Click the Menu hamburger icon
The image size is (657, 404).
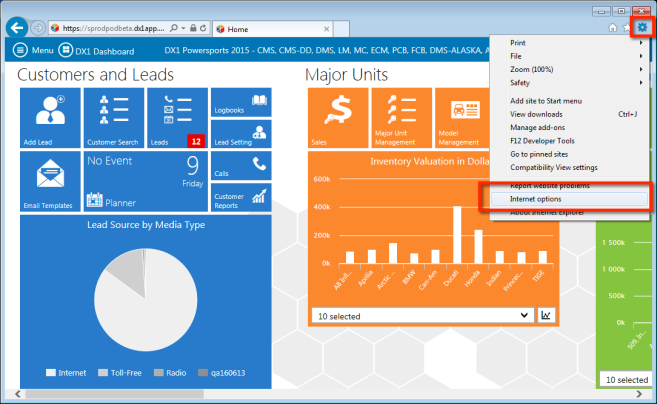(20, 50)
